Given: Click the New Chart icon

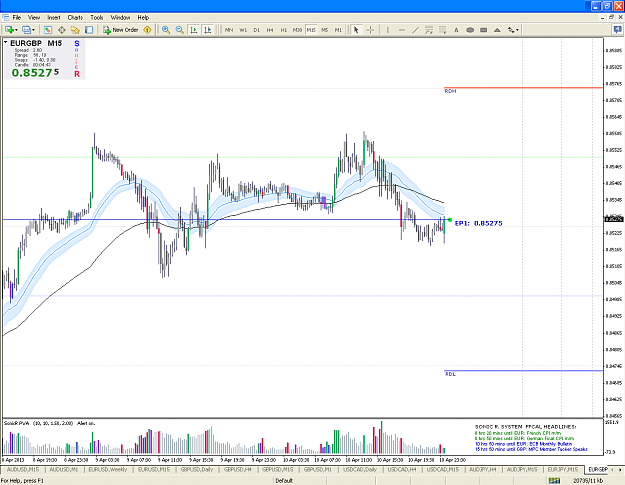Looking at the screenshot, I should pyautogui.click(x=9, y=30).
